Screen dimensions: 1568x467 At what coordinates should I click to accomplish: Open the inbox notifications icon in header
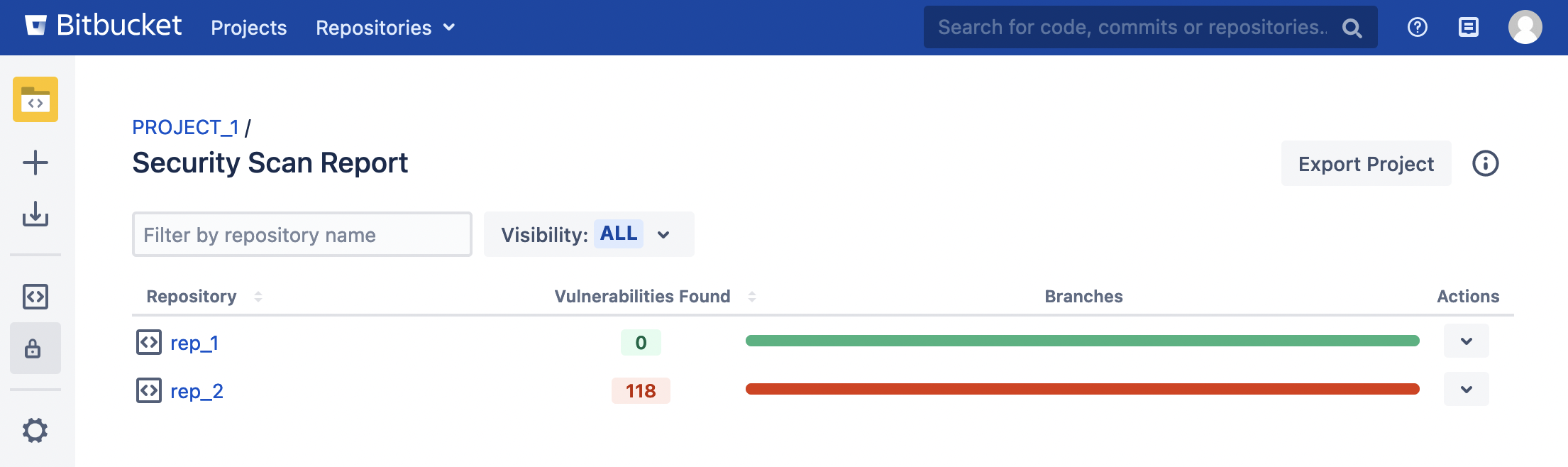pyautogui.click(x=1468, y=28)
